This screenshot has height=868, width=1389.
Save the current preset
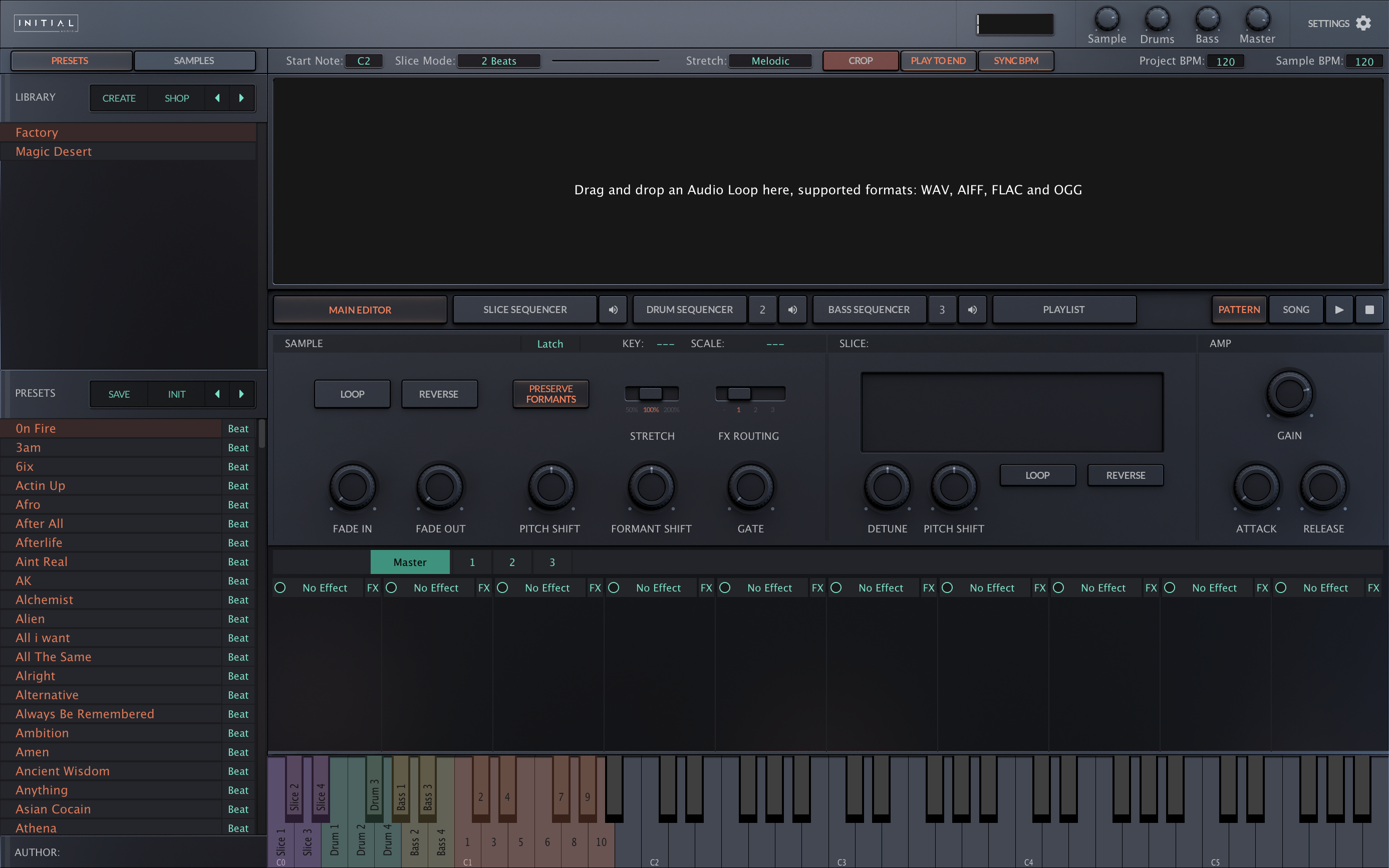click(x=119, y=394)
